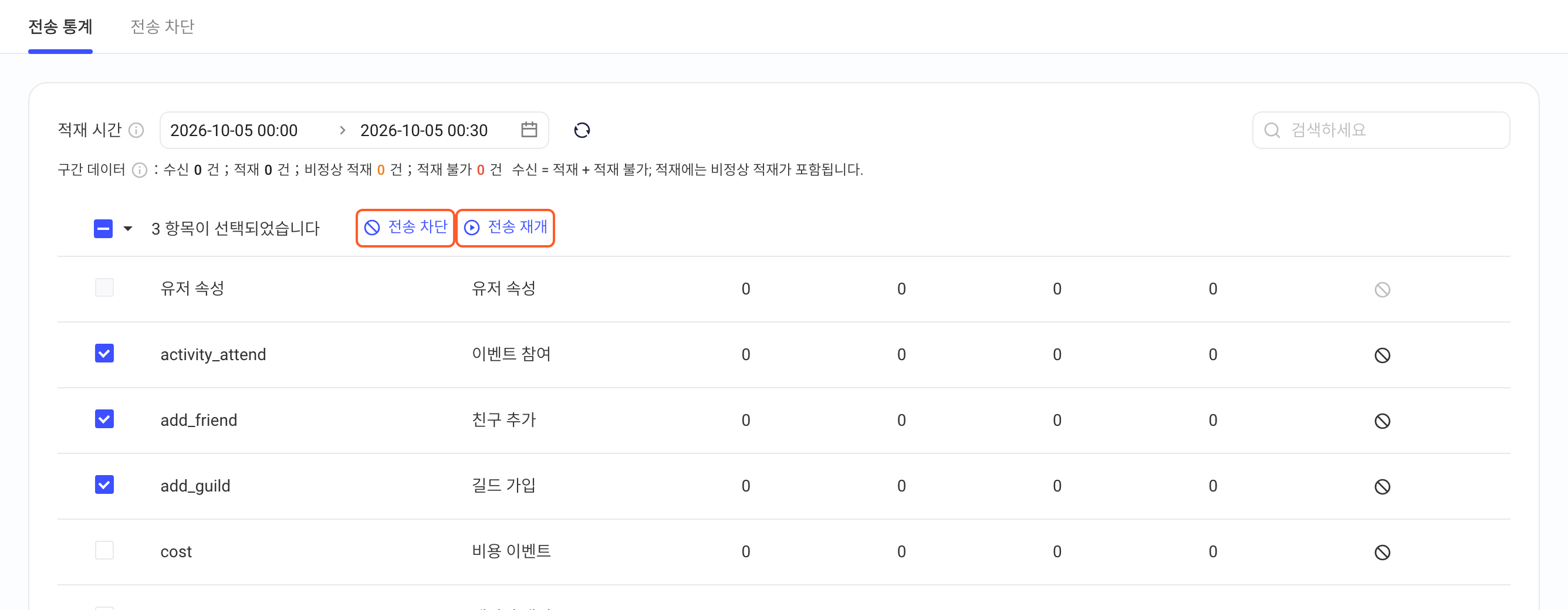Image resolution: width=1568 pixels, height=610 pixels.
Task: Click the add_guild event name
Action: 195,486
